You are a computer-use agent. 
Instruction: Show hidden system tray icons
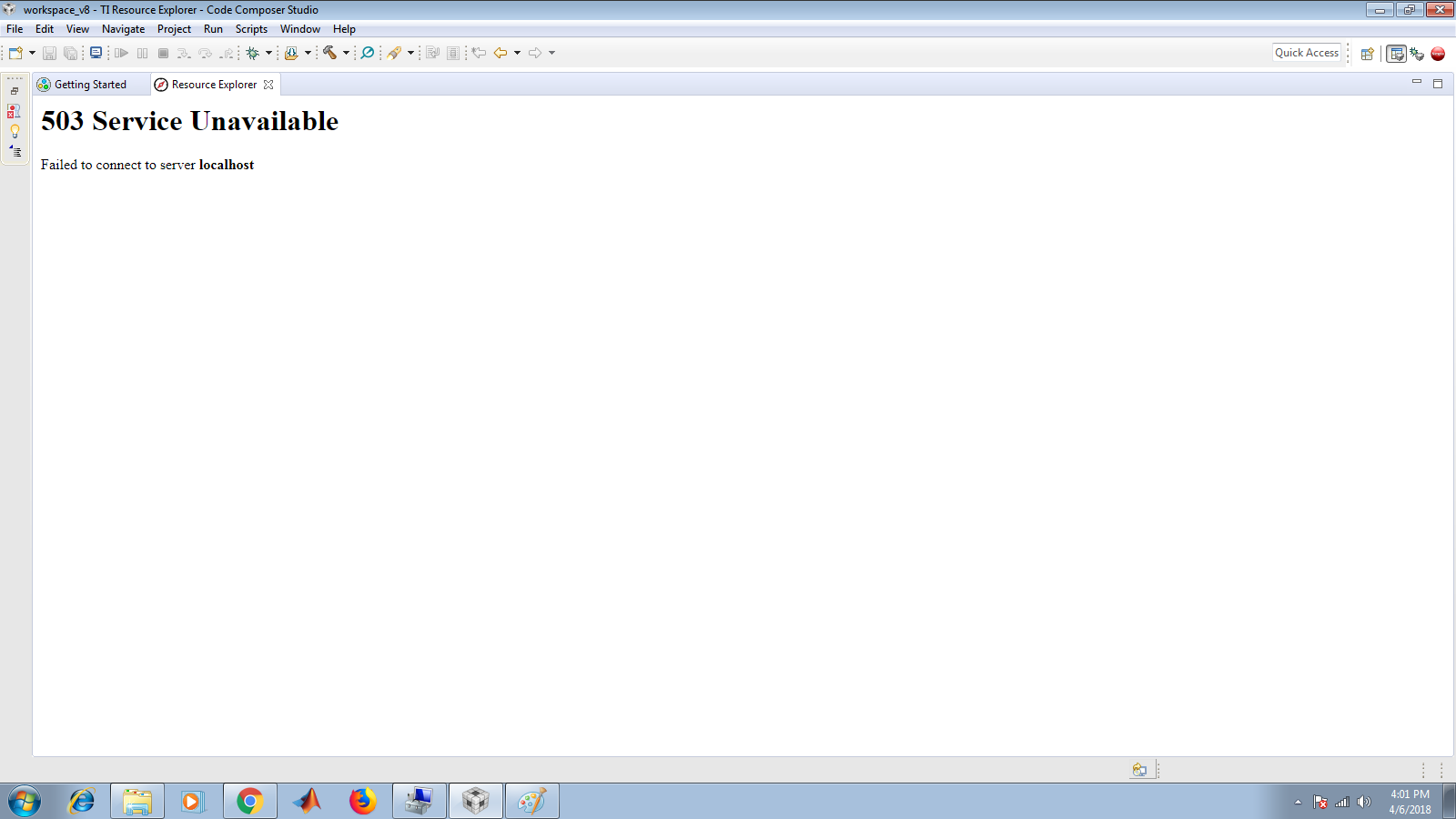[x=1298, y=802]
